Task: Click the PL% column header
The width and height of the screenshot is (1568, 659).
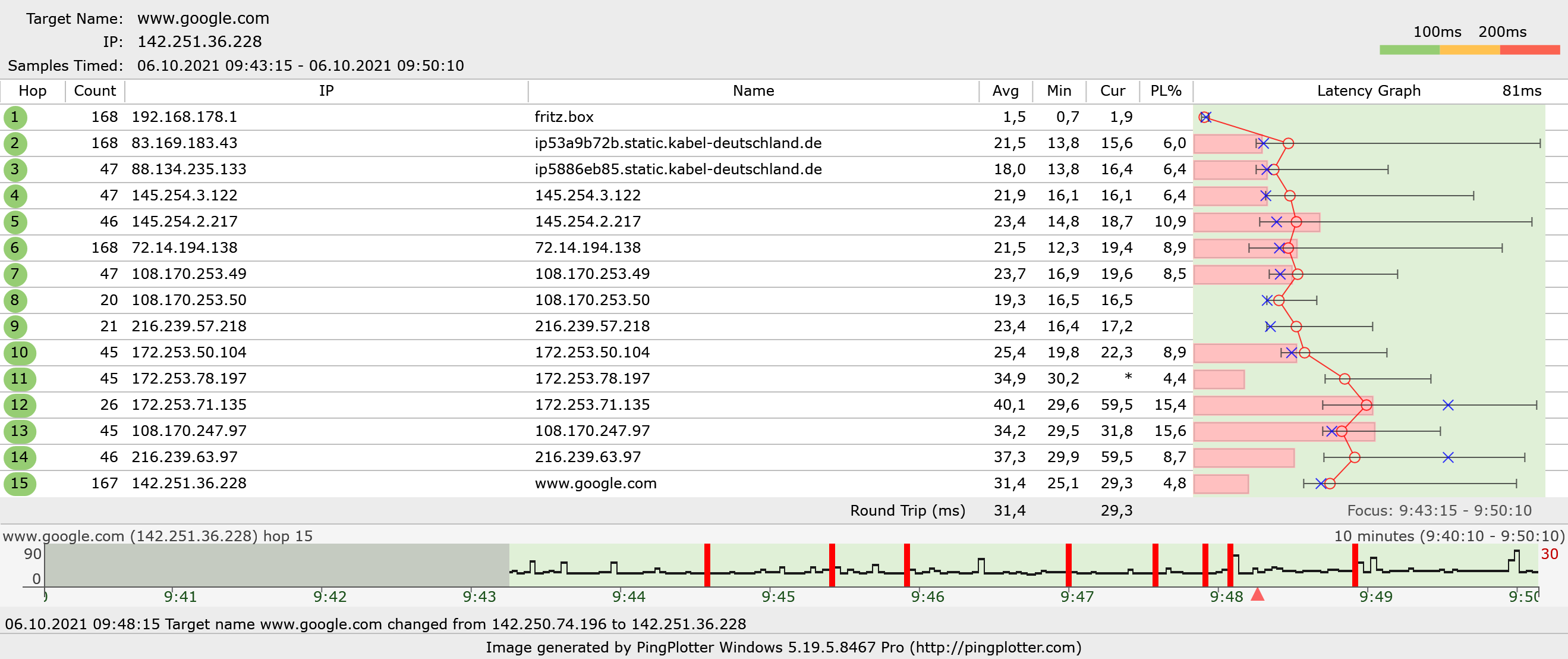Action: tap(1165, 91)
